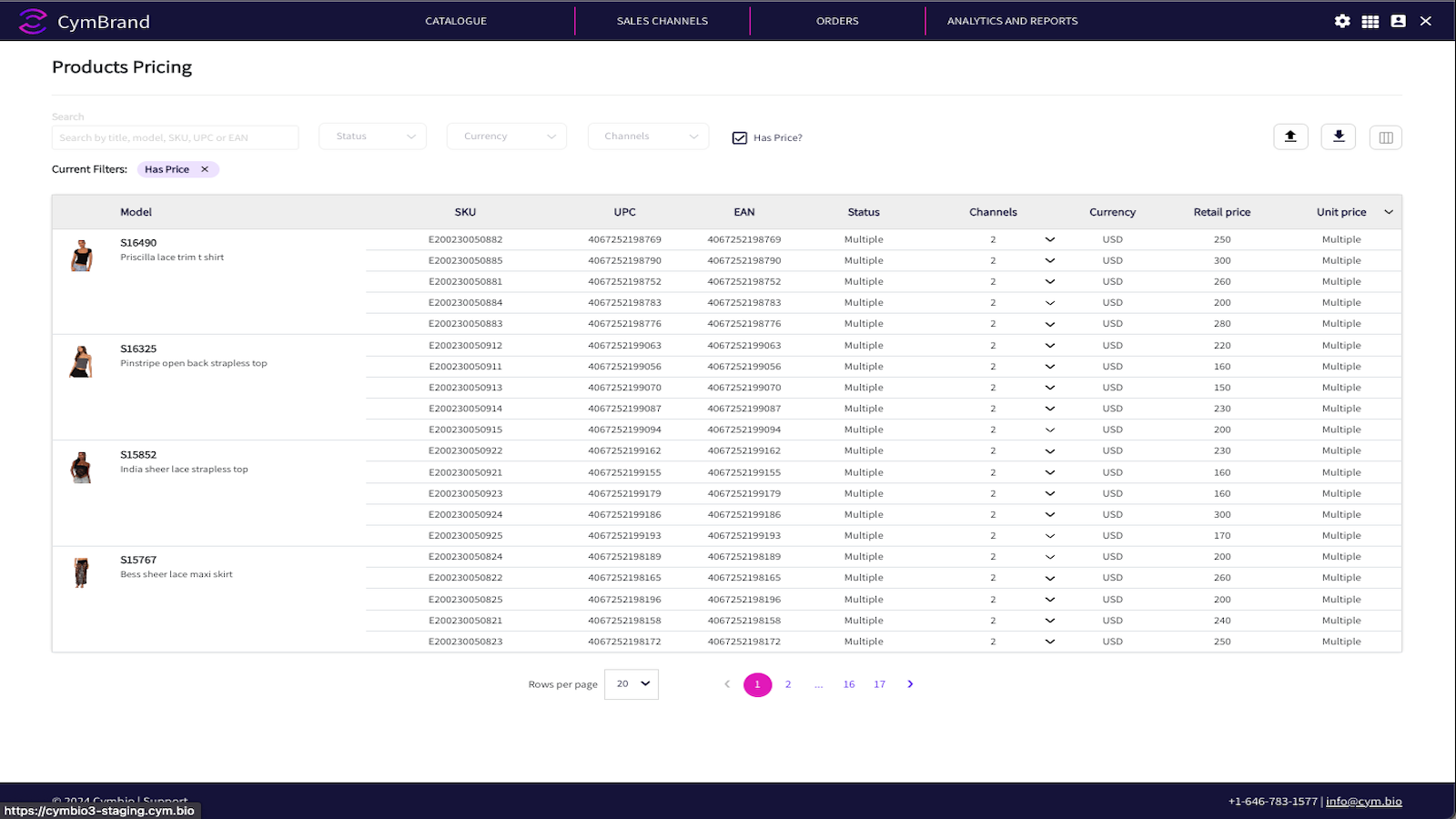Click EAN cell 4067252198196
This screenshot has height=819, width=1456.
pos(744,600)
